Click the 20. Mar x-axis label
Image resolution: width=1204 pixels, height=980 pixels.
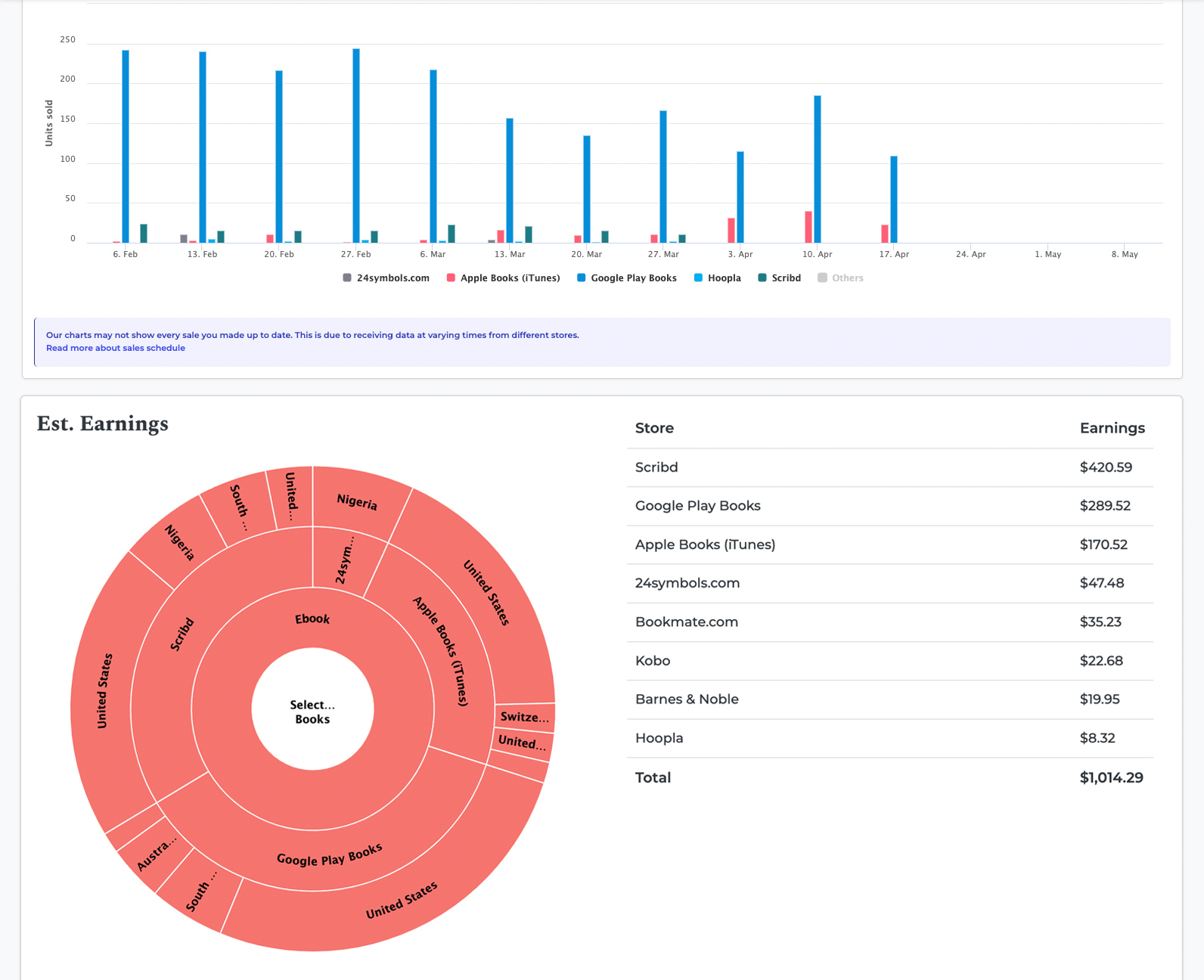tap(587, 254)
